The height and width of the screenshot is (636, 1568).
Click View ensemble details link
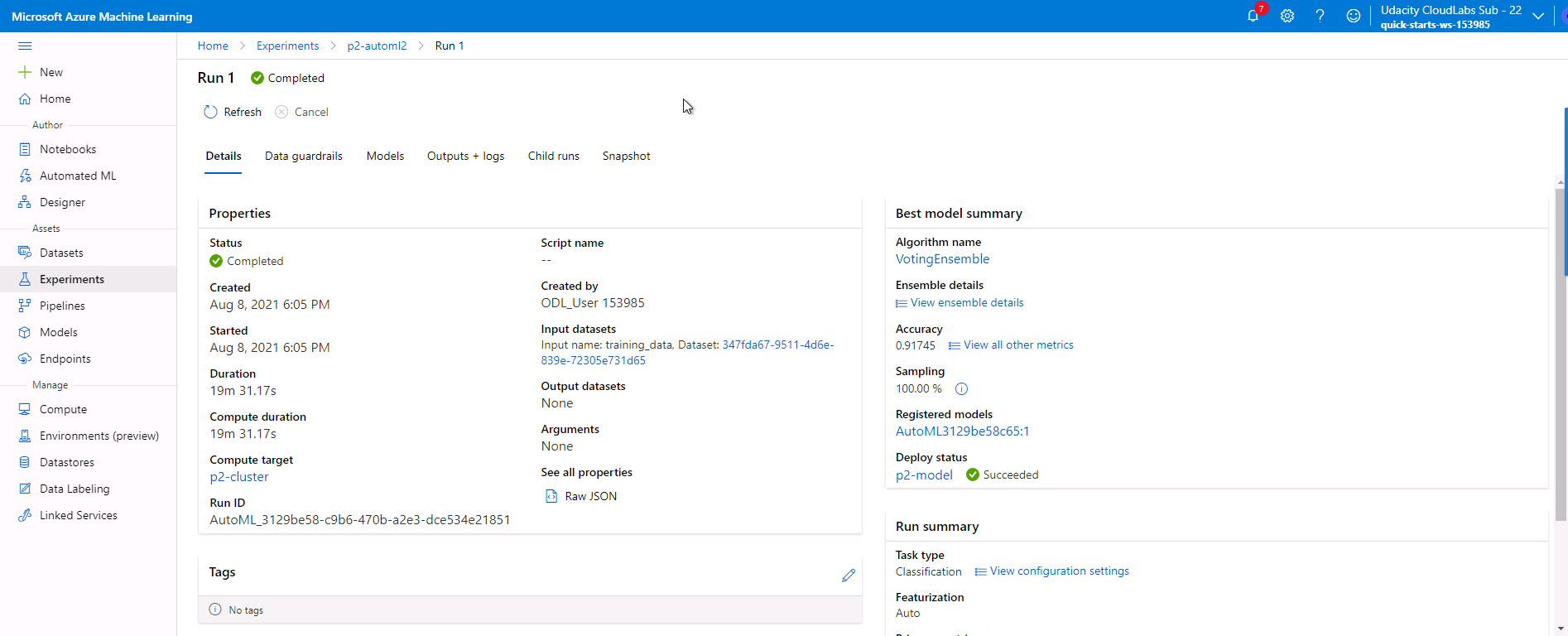967,302
